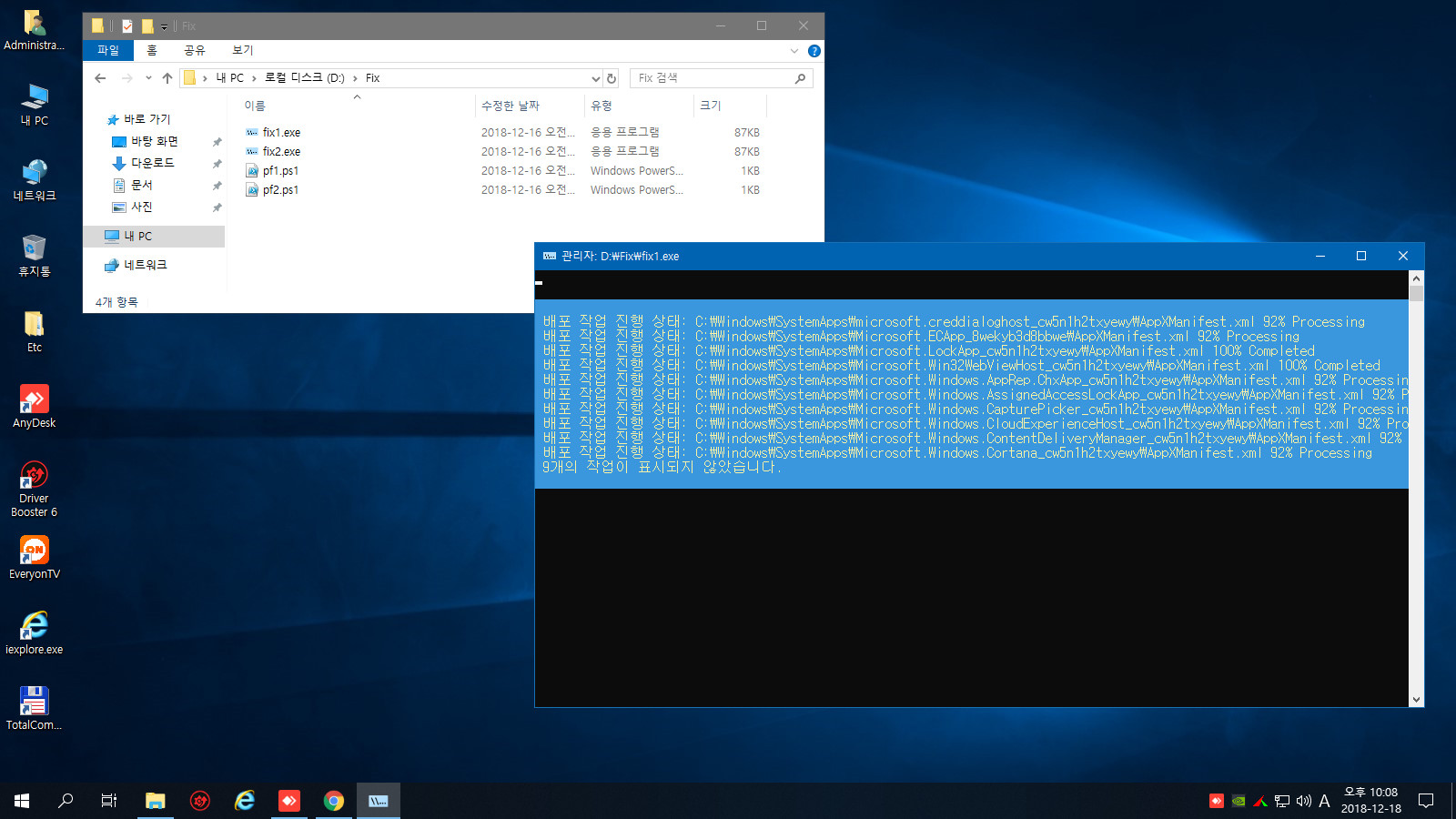Open AnyDesk from the taskbar
1456x819 pixels.
289,801
